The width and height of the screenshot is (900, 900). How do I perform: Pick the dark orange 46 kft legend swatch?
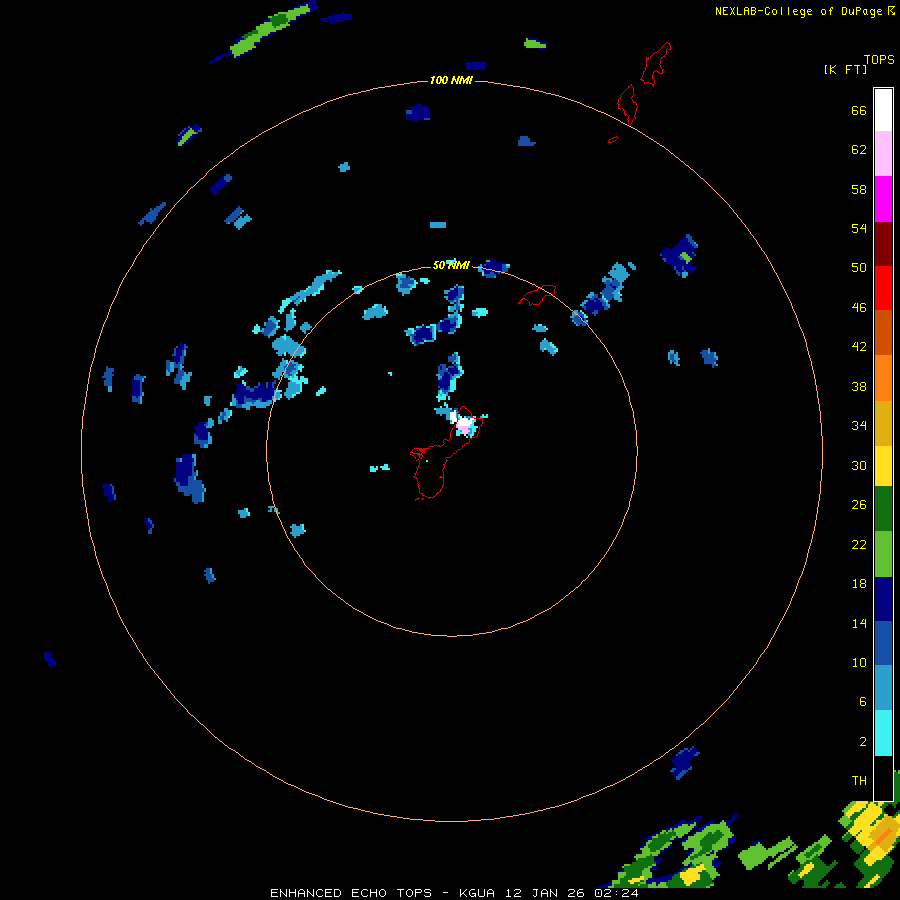883,332
